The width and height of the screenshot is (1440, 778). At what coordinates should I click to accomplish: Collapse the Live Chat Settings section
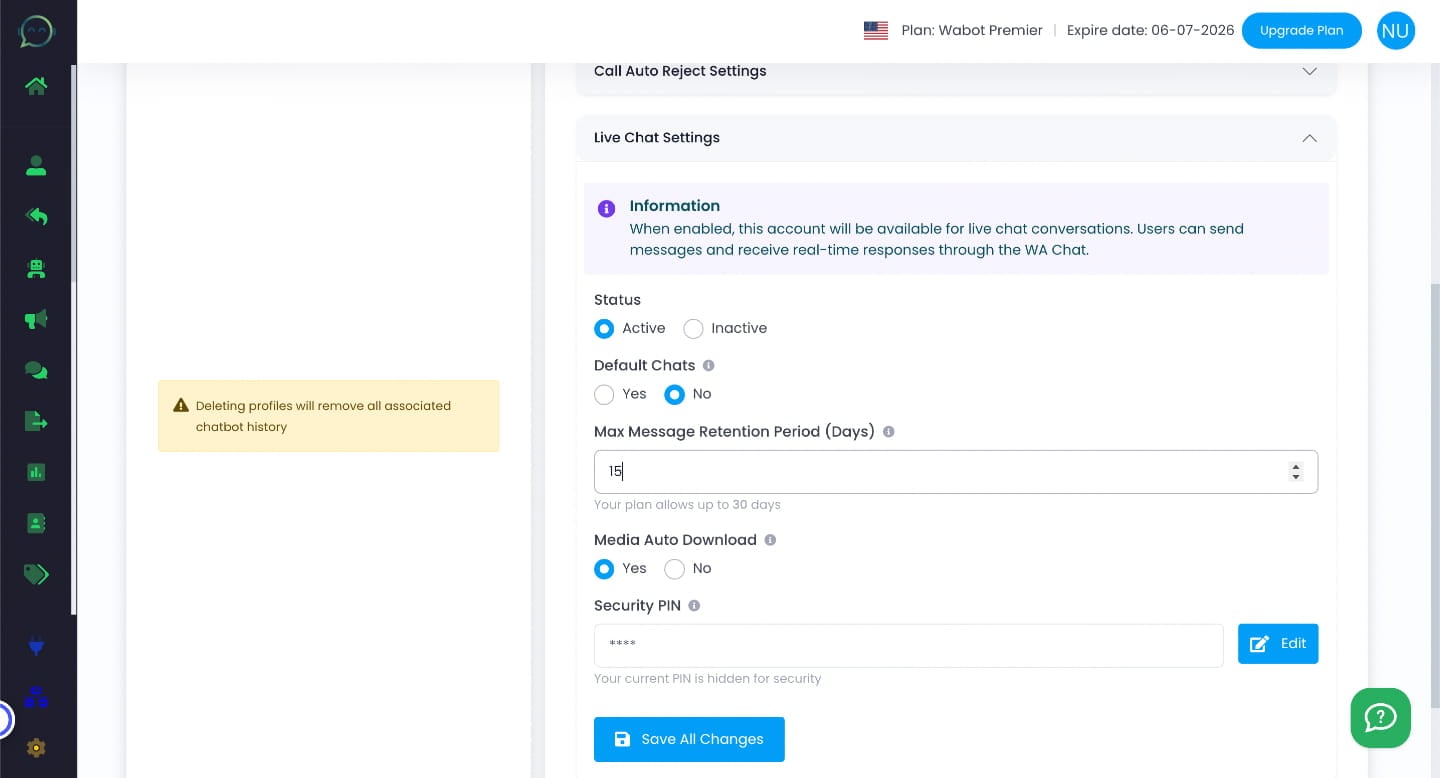point(1309,138)
